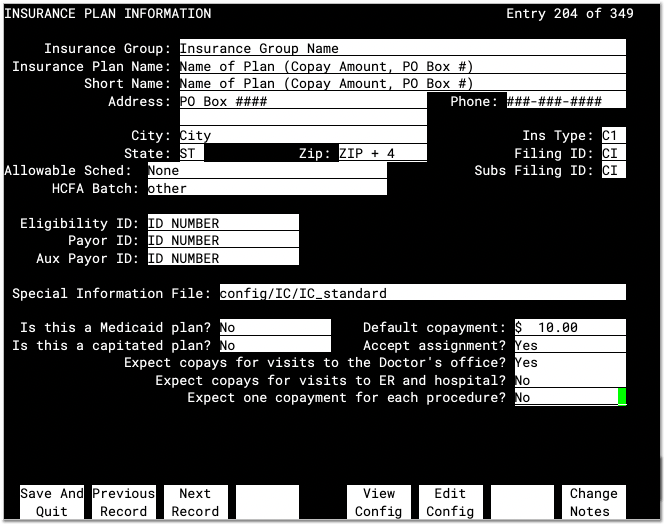
Task: Select the HCFA Batch field
Action: 267,187
